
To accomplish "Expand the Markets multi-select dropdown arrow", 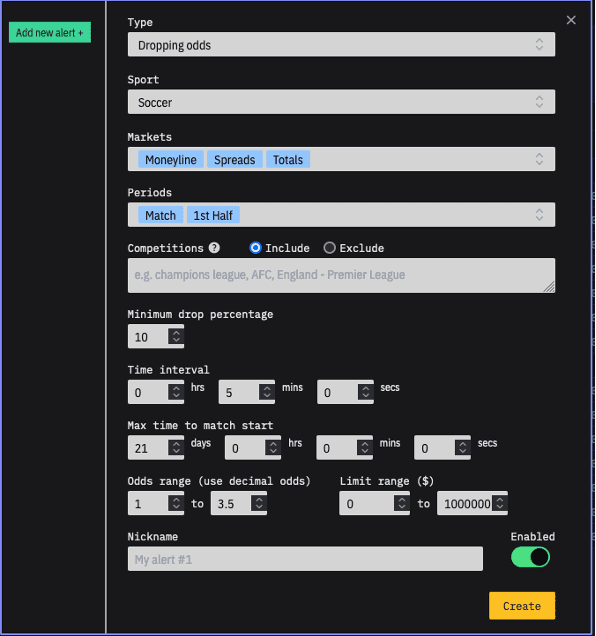I will (x=539, y=159).
